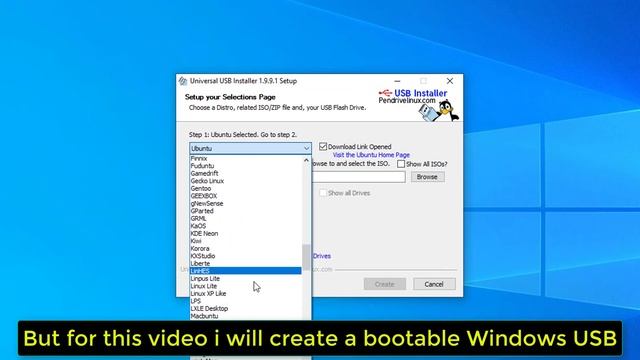The image size is (640, 360).
Task: Open the Ubuntu distro dropdown arrow
Action: [306, 149]
